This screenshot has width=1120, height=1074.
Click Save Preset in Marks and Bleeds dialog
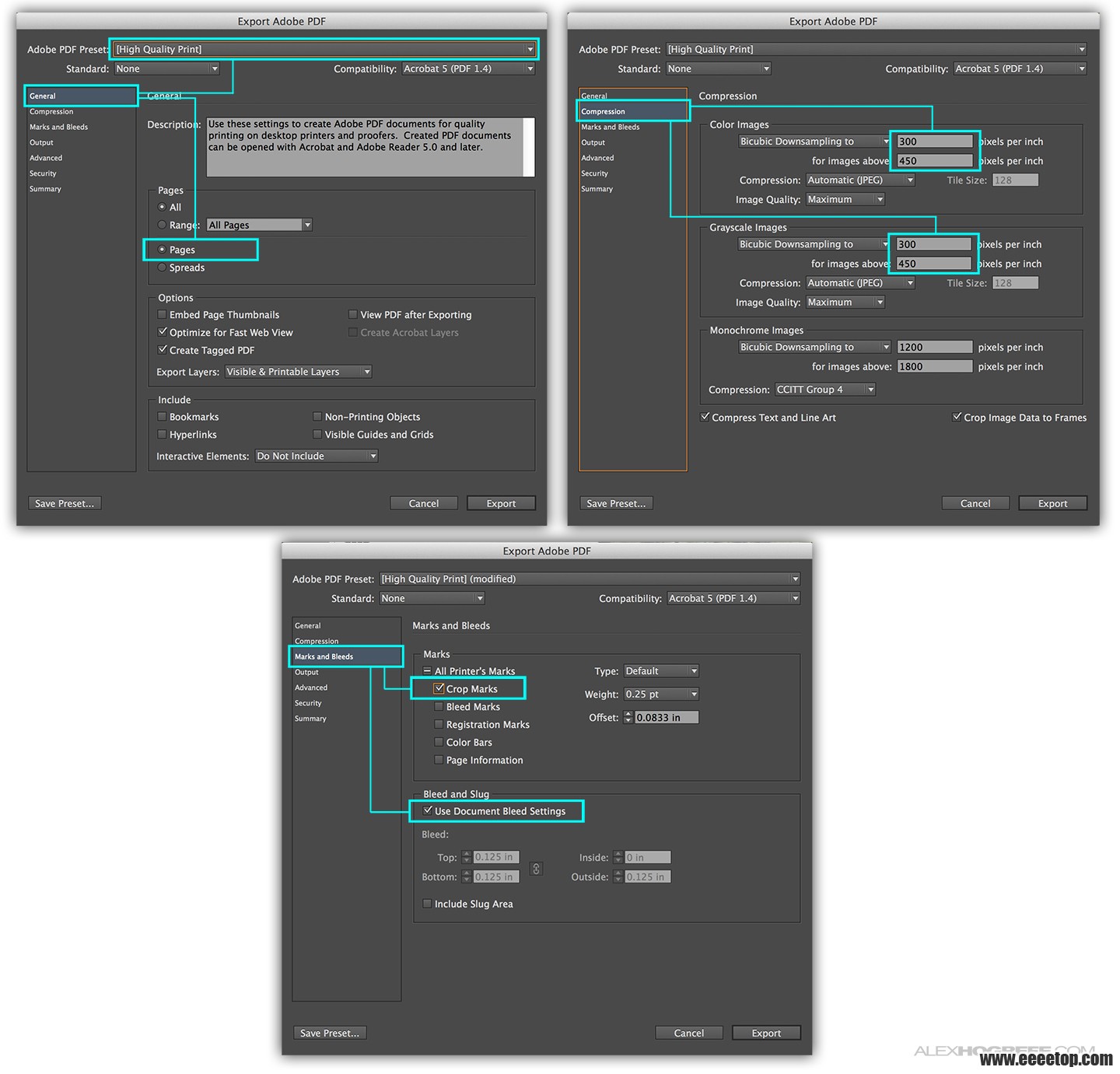[x=330, y=1033]
